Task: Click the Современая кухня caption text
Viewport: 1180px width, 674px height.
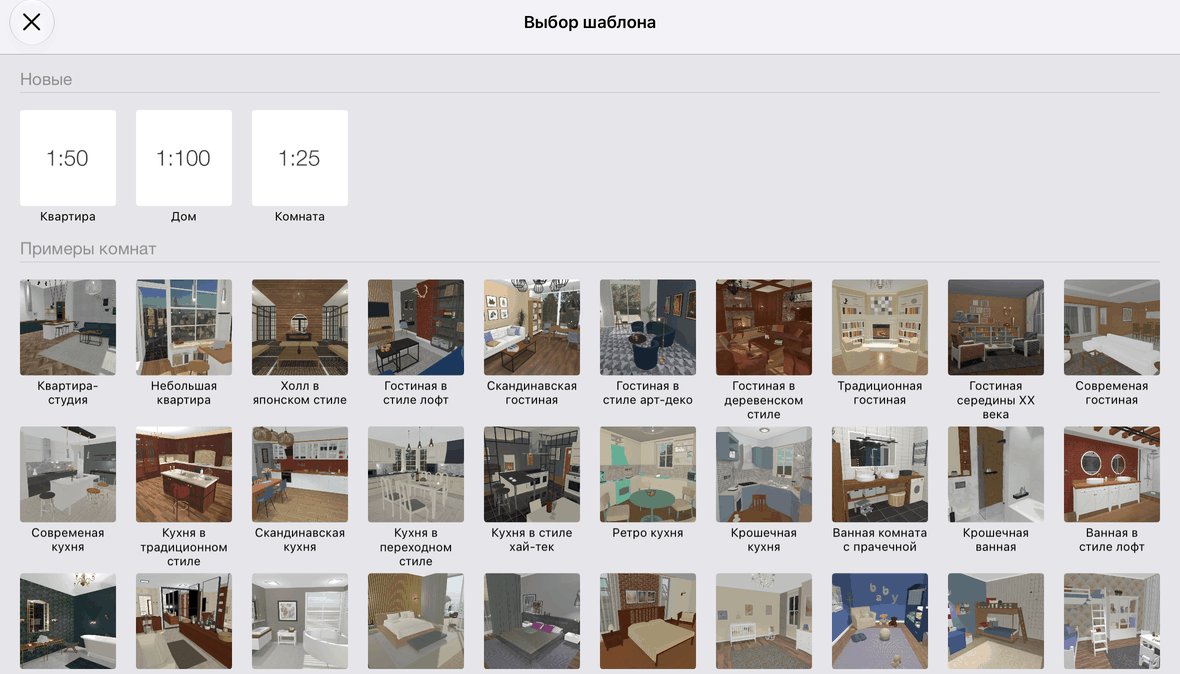Action: click(x=68, y=539)
